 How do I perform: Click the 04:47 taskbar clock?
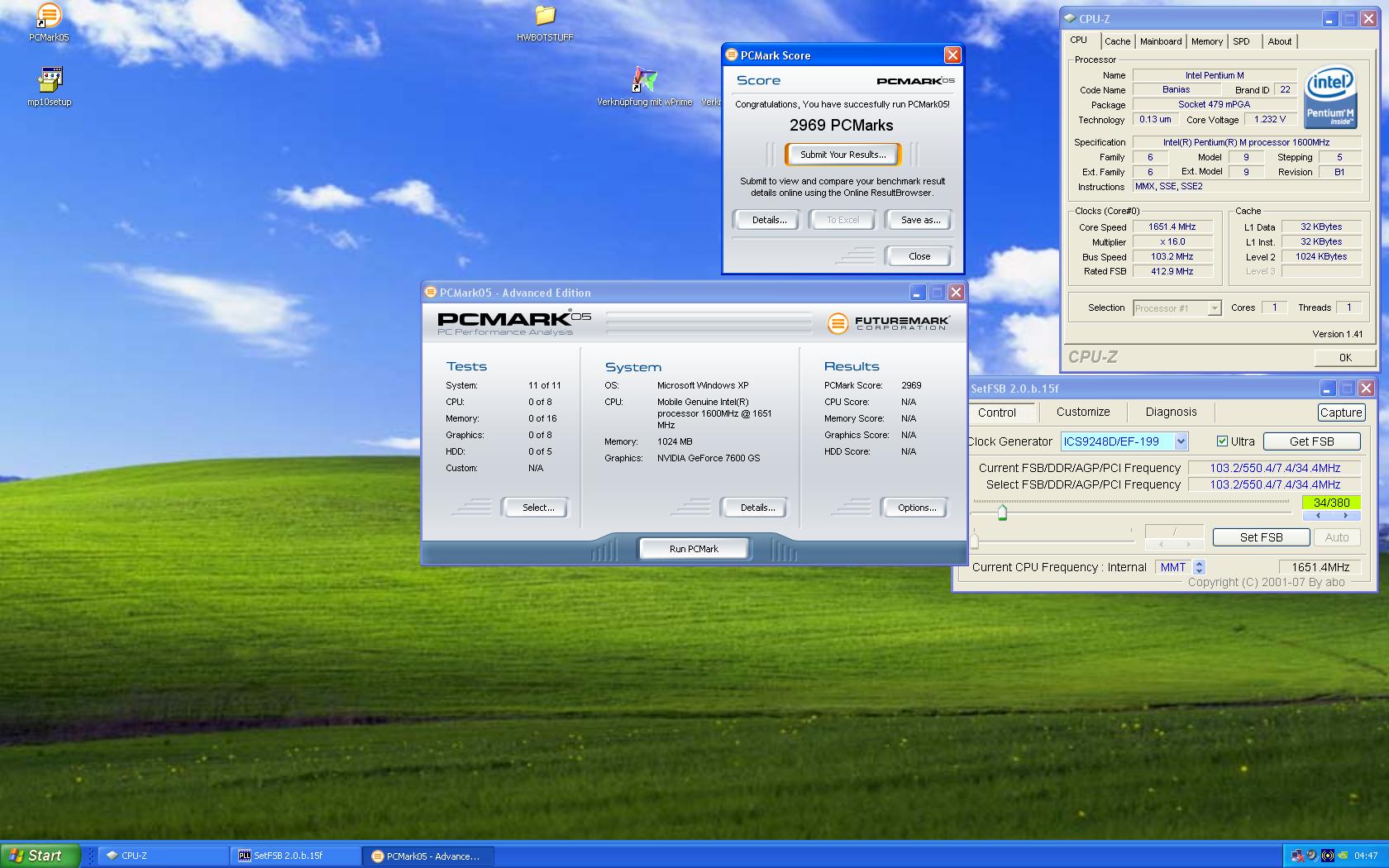(x=1366, y=856)
